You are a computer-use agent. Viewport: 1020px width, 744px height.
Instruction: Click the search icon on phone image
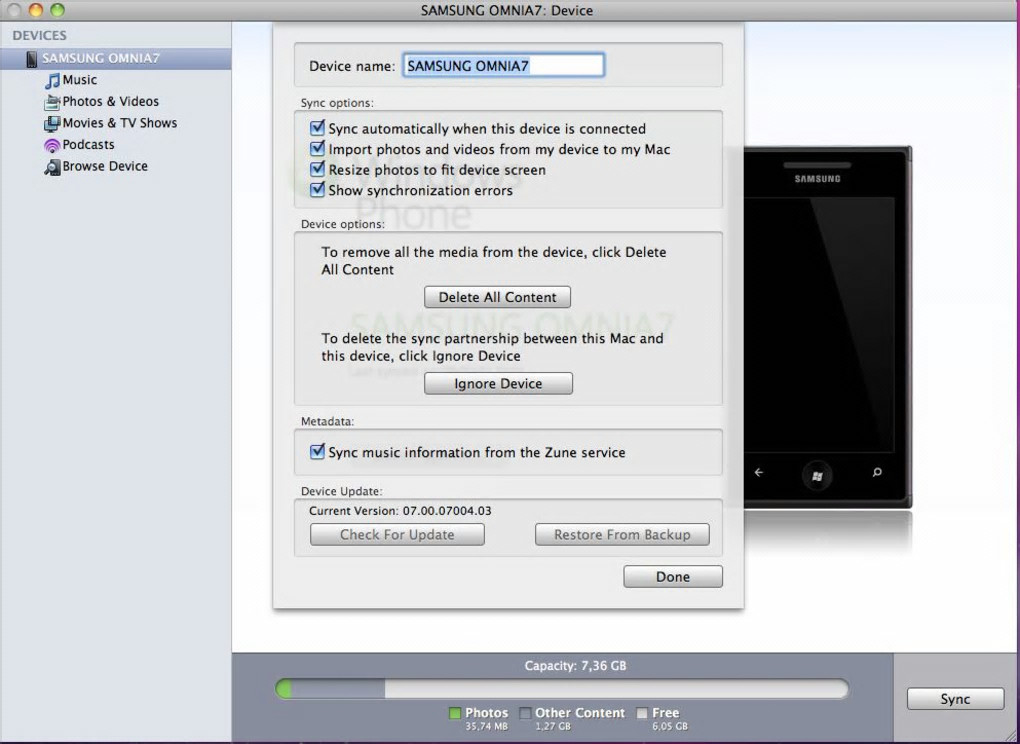coord(877,472)
